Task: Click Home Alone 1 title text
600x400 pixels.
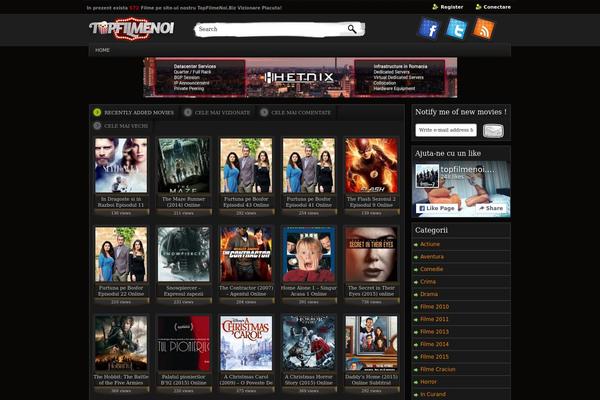Action: point(309,291)
